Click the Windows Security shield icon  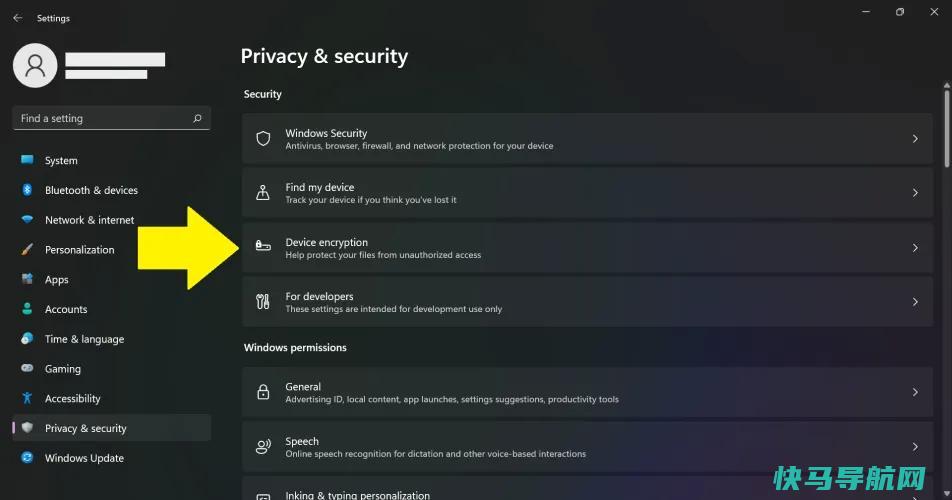[263, 138]
